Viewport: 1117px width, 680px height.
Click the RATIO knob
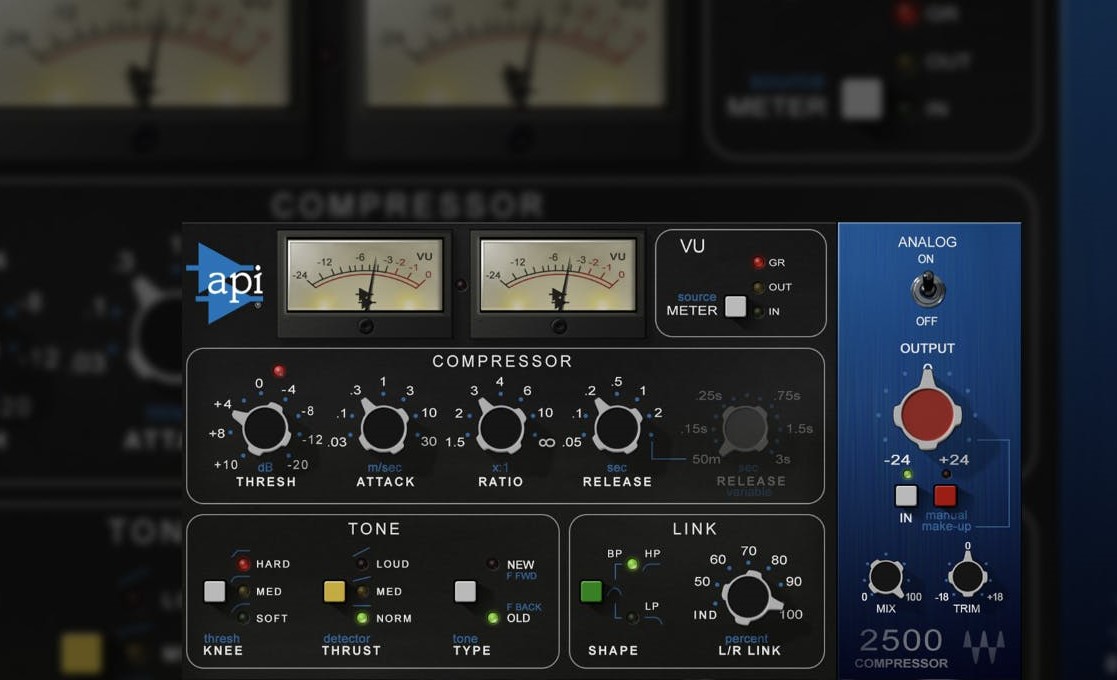click(x=501, y=429)
